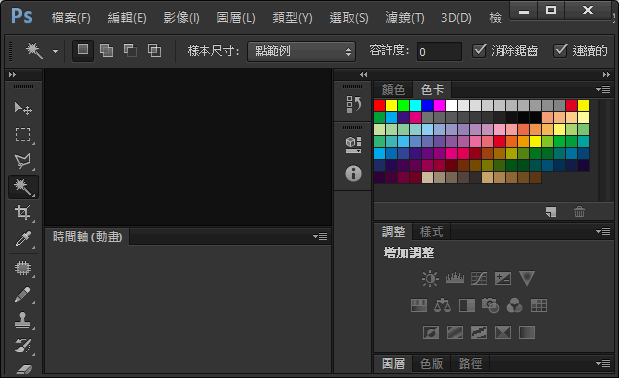
Task: Collapse right panels to icons
Action: (x=606, y=75)
